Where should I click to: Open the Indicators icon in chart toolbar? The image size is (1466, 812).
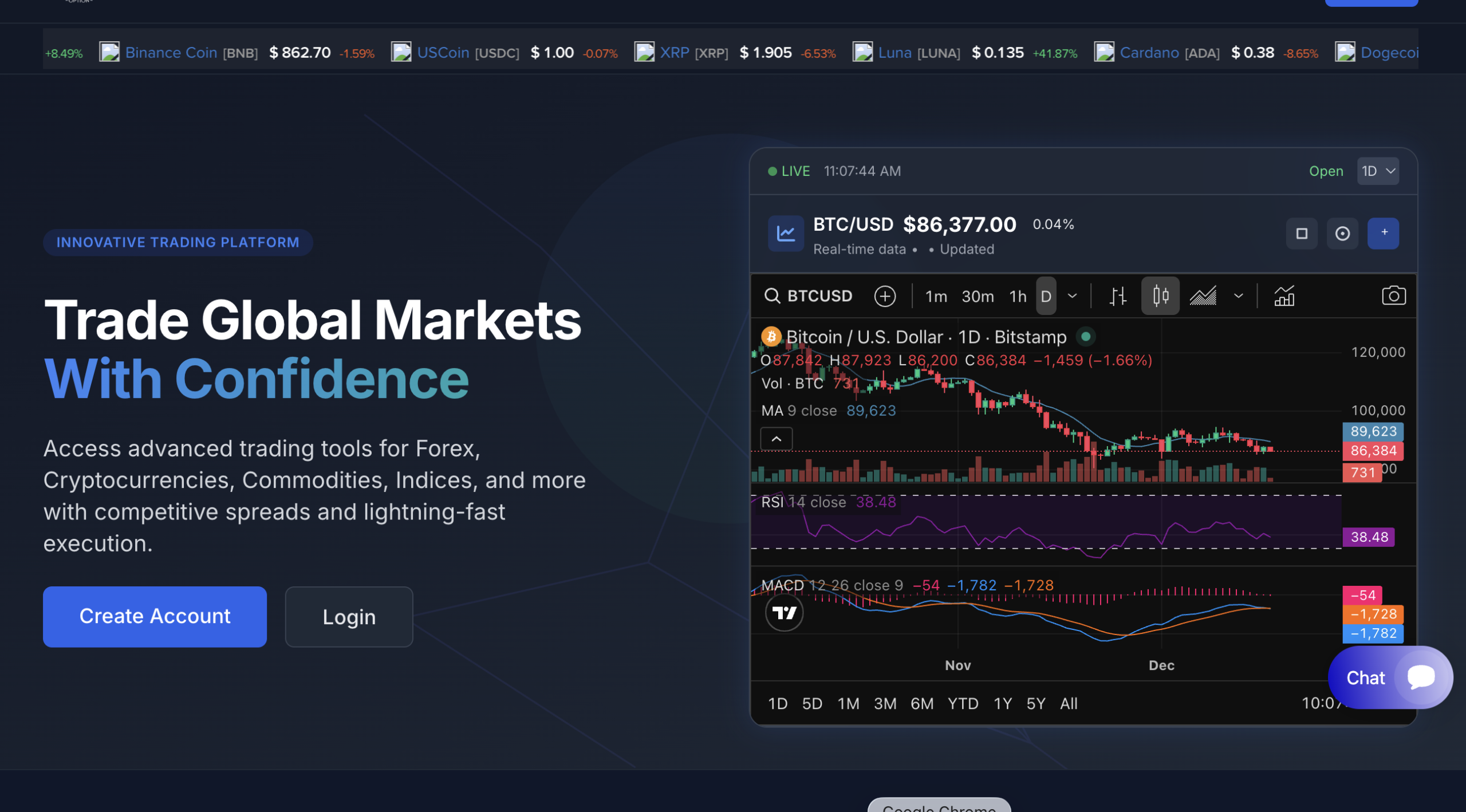click(1284, 296)
